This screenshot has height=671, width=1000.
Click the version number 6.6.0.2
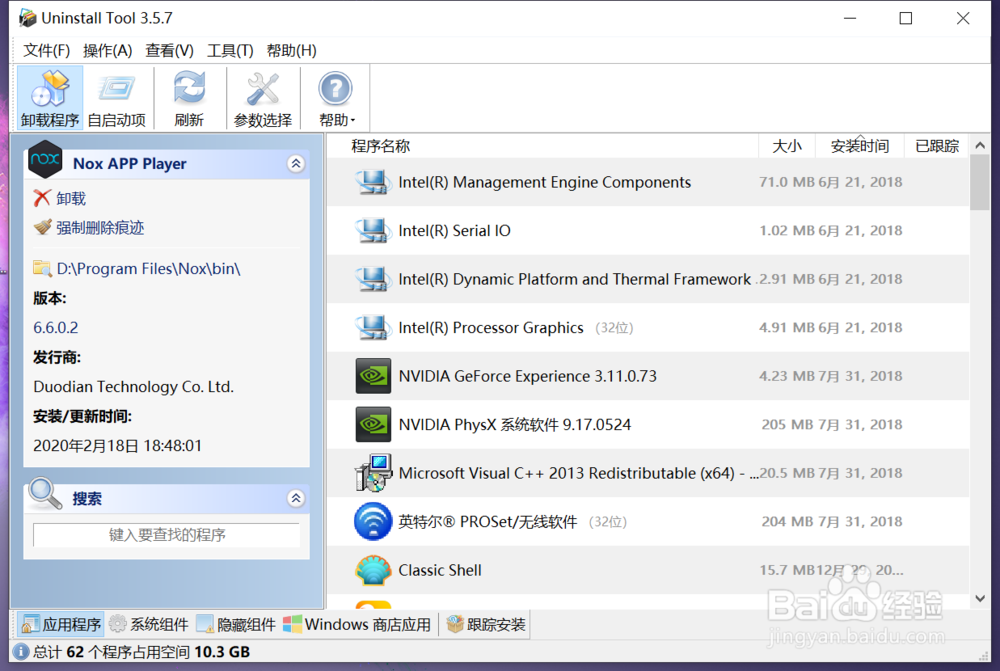[55, 328]
